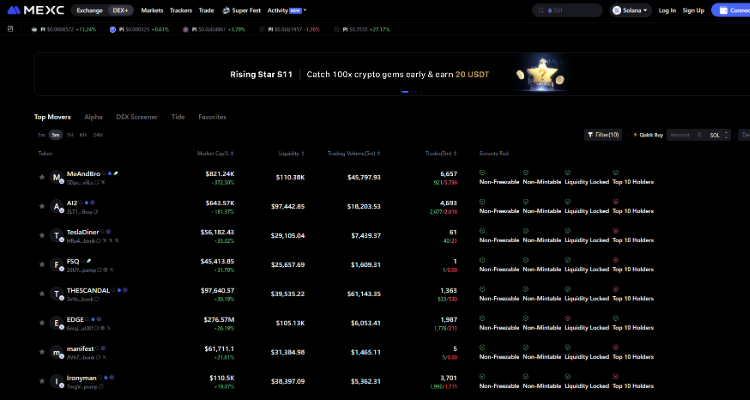This screenshot has height=400, width=750.
Task: Click the Super Fest icon in the nav
Action: click(226, 10)
